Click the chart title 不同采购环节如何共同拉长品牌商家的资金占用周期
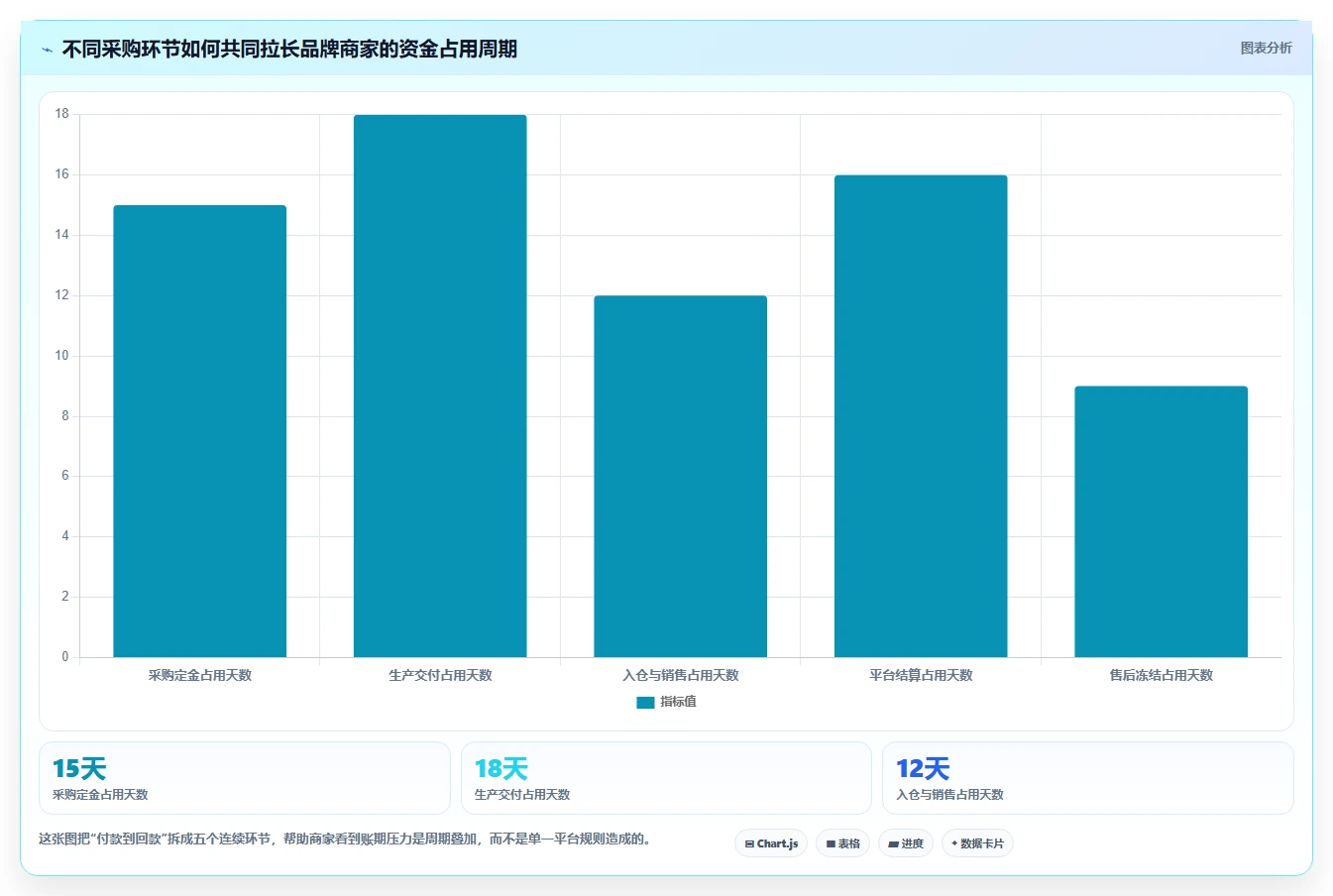 289,50
